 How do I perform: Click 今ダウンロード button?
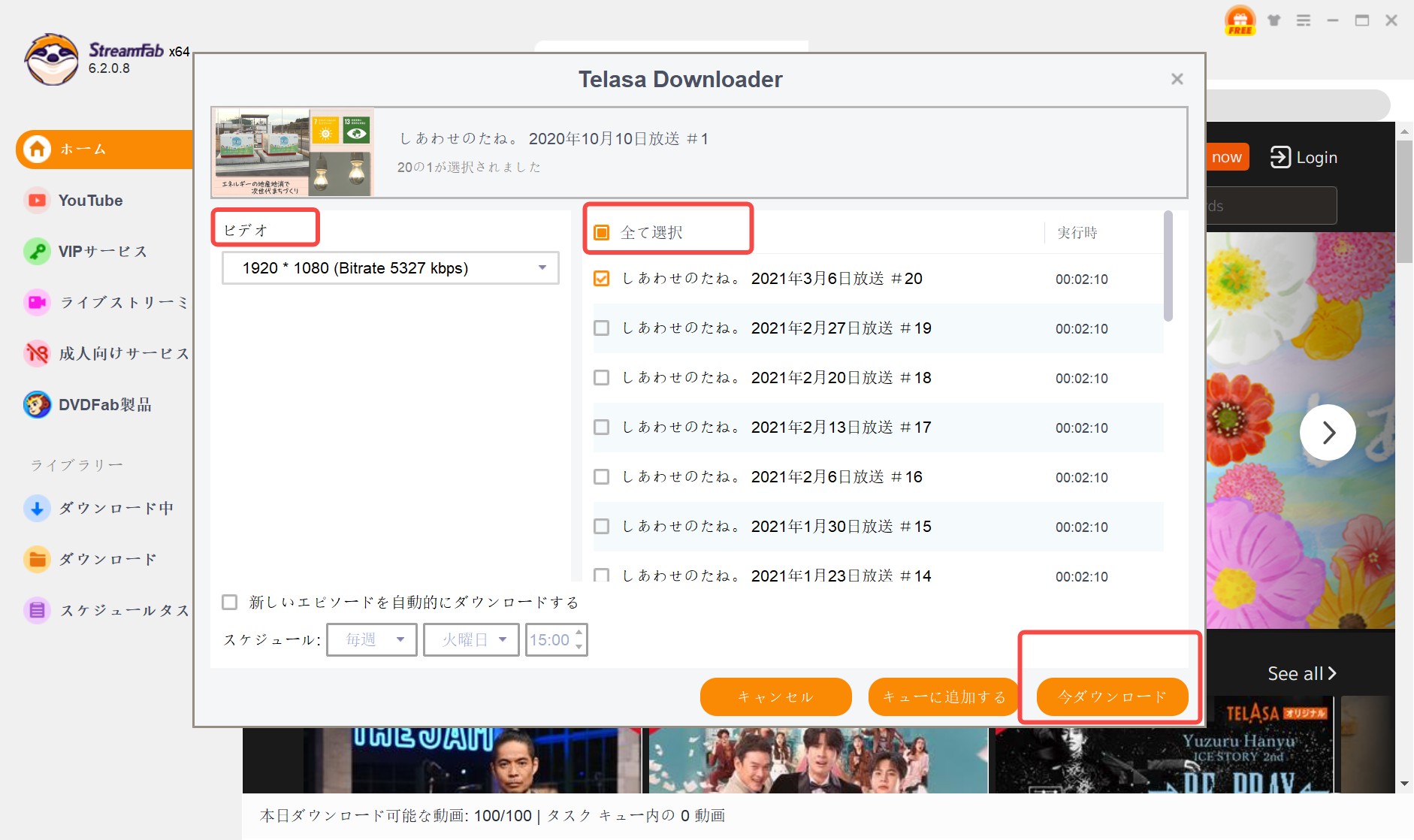click(x=1112, y=697)
